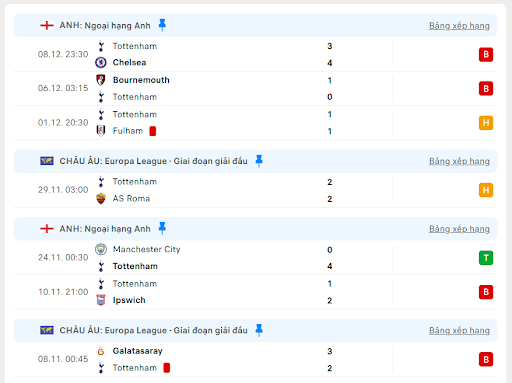Click the Chelsea club crest icon
512x383 pixels.
[101, 62]
